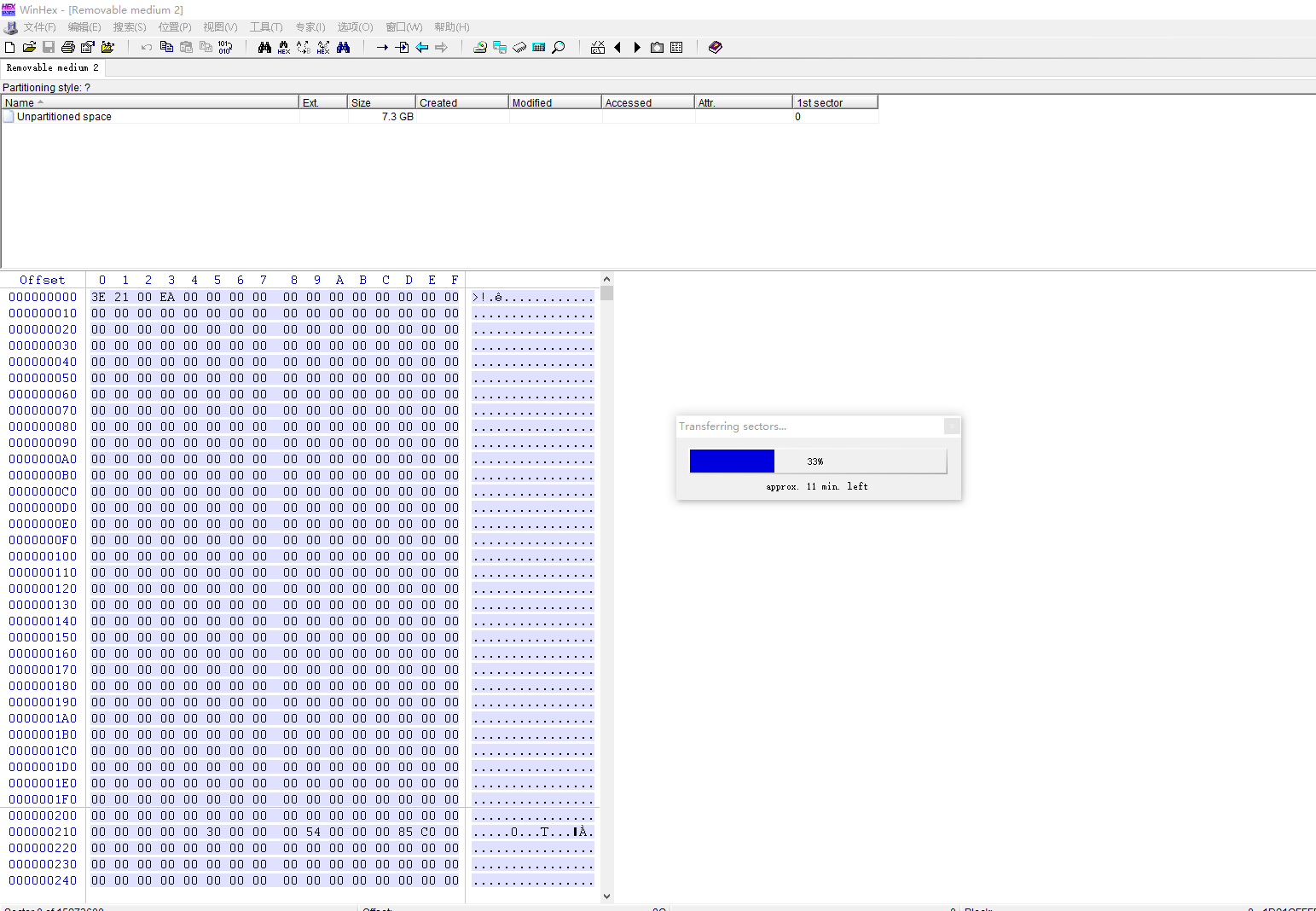This screenshot has height=911, width=1316.
Task: Click the Open Disk icon
Action: click(480, 48)
